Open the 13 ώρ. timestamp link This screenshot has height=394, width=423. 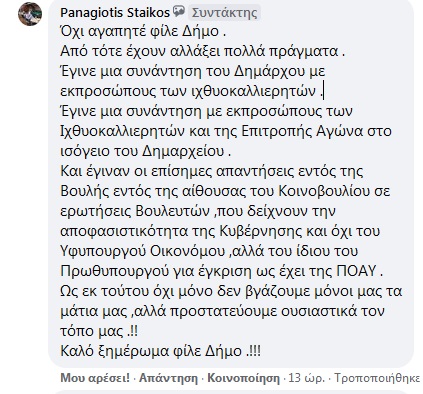(307, 378)
